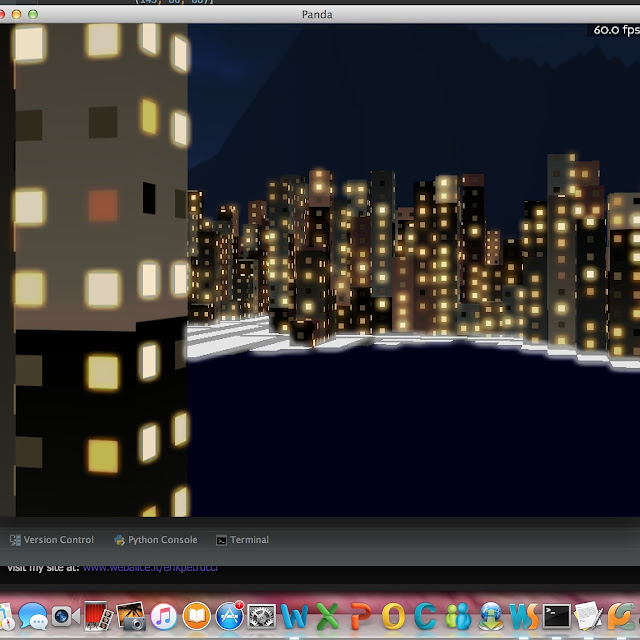The height and width of the screenshot is (640, 640).
Task: Open the Python Console tab
Action: click(156, 540)
